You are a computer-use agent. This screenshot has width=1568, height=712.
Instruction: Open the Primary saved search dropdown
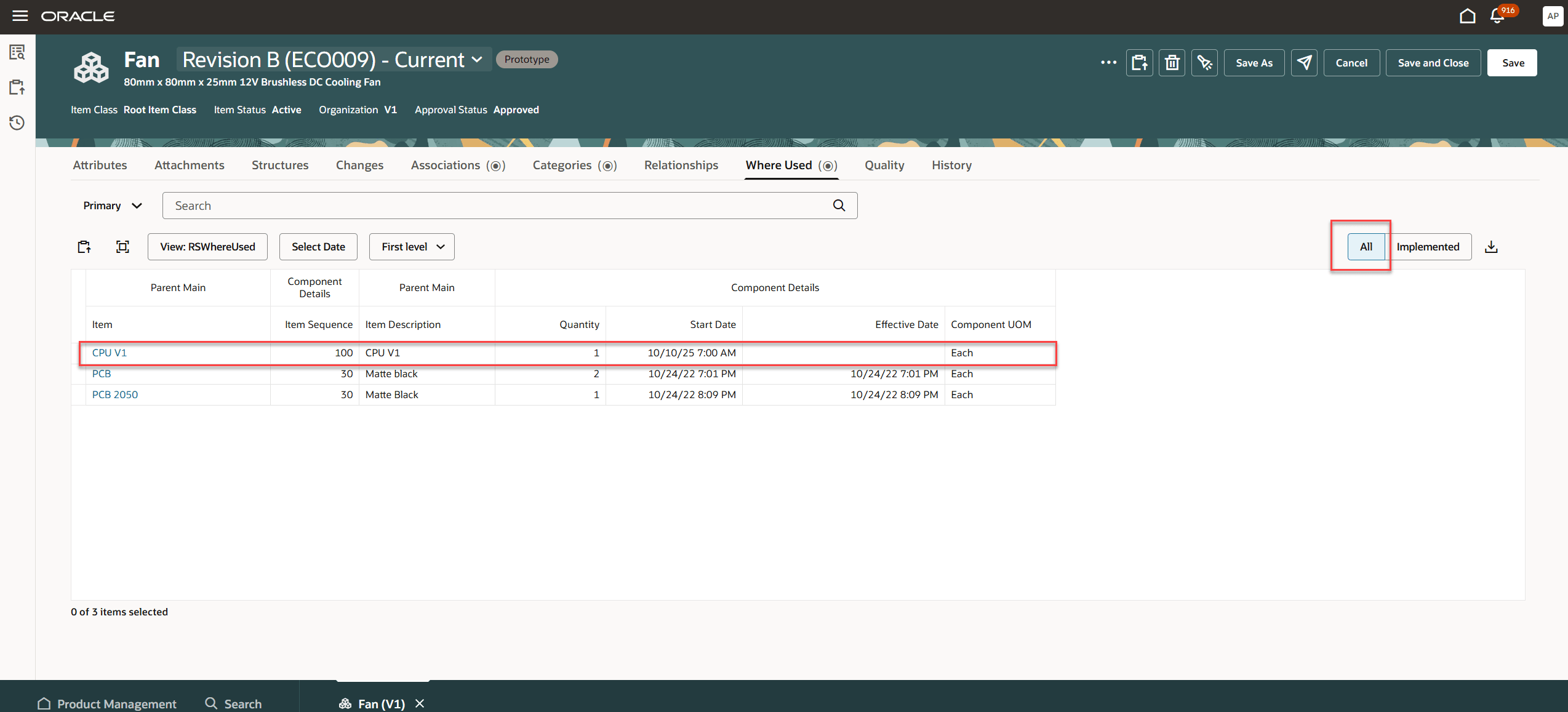pos(111,206)
